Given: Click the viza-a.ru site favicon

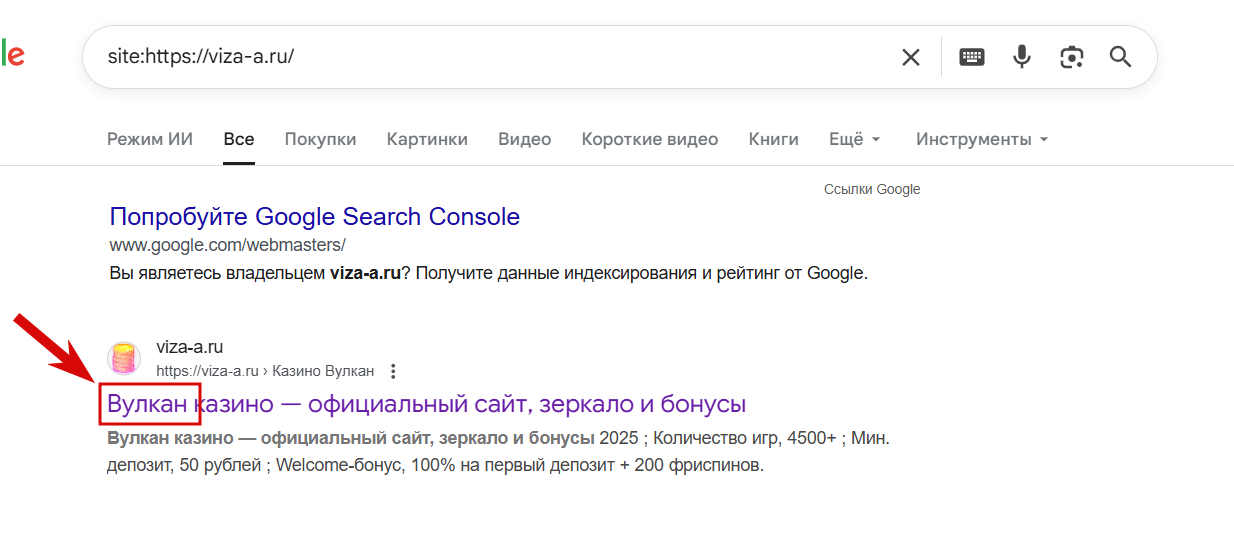Looking at the screenshot, I should click(x=124, y=358).
